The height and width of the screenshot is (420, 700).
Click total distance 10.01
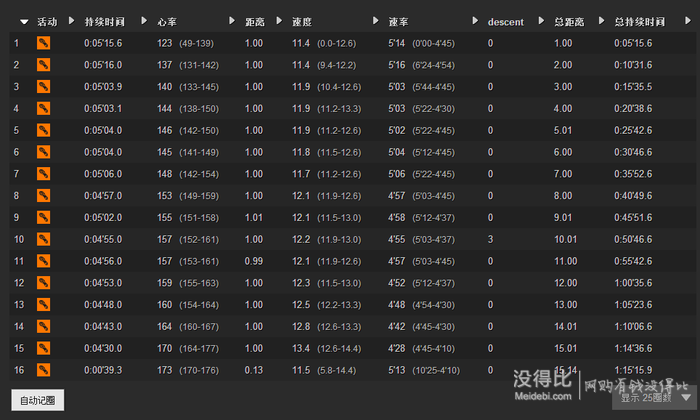(x=566, y=239)
